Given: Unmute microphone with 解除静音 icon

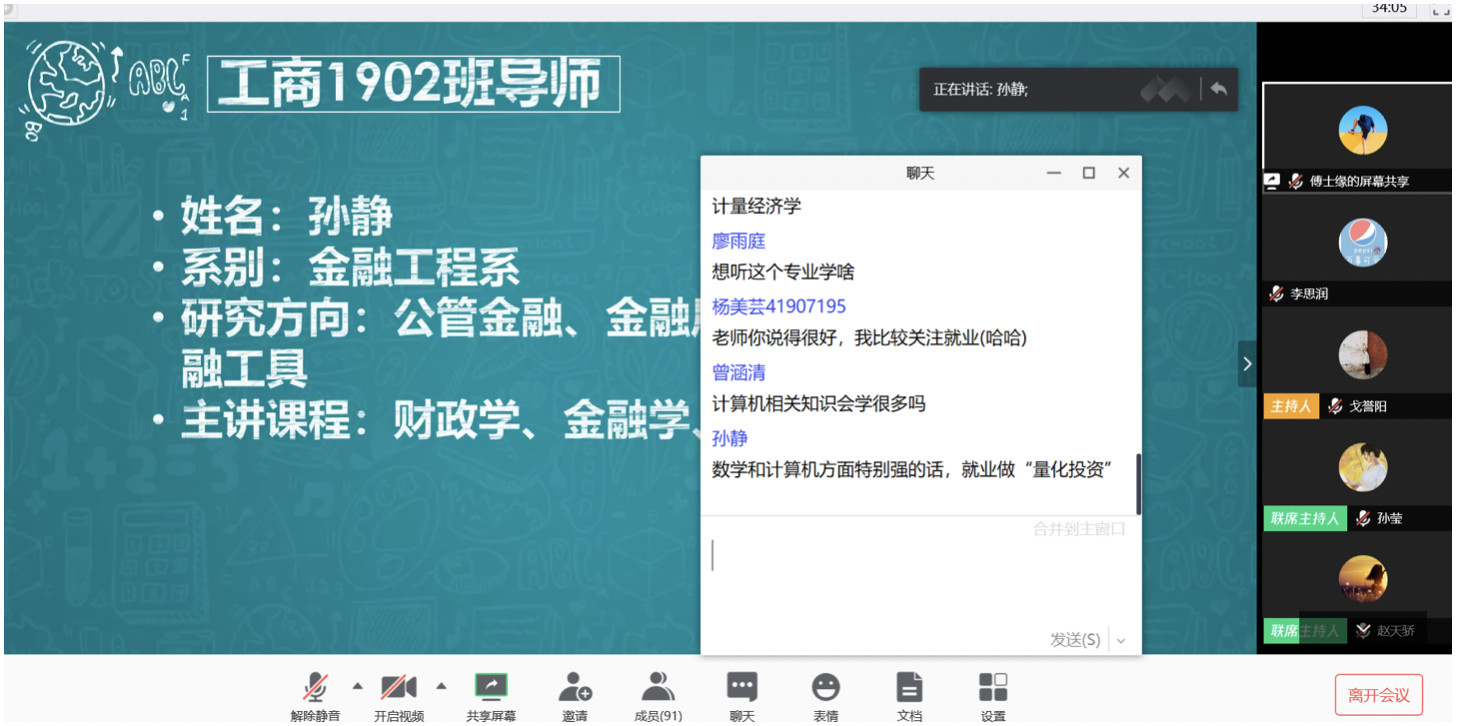Looking at the screenshot, I should pyautogui.click(x=315, y=688).
